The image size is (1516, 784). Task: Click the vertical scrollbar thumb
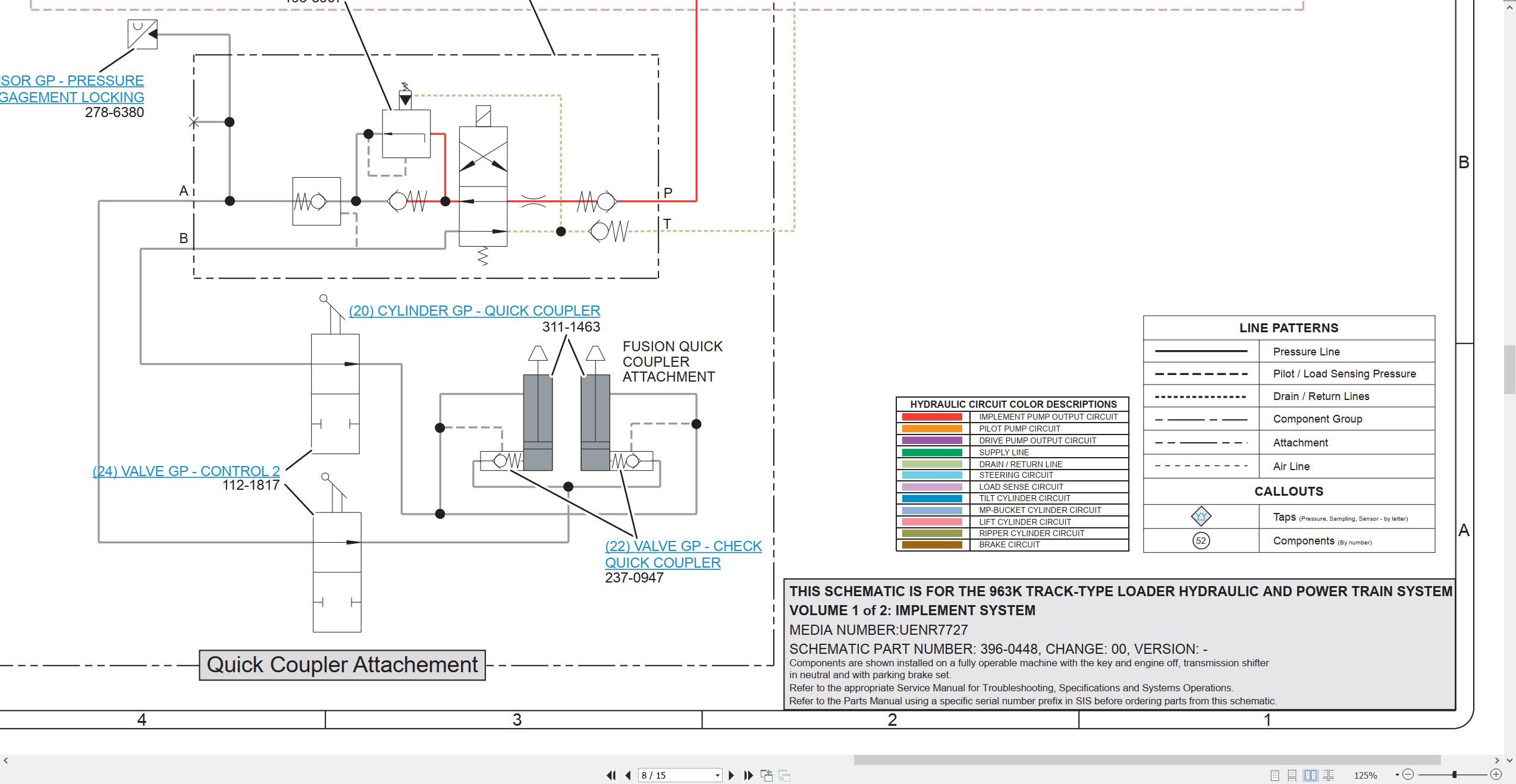pyautogui.click(x=1509, y=369)
